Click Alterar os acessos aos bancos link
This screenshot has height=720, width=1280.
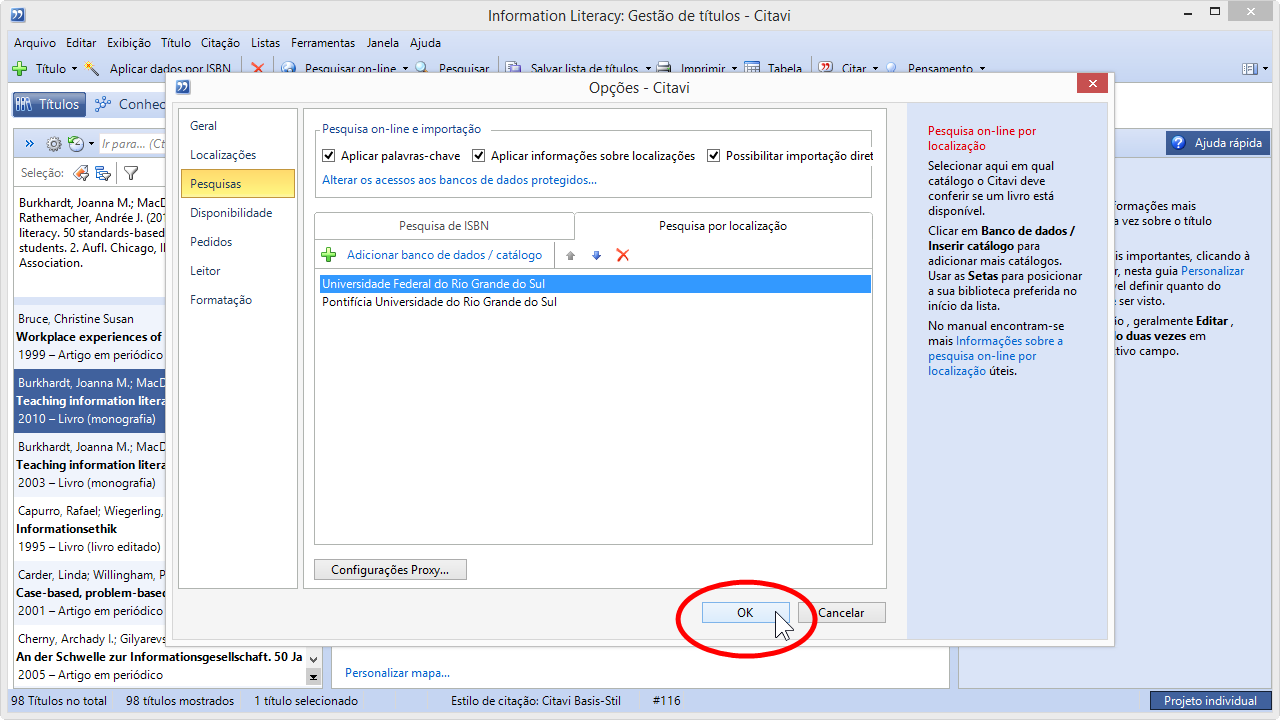[459, 180]
